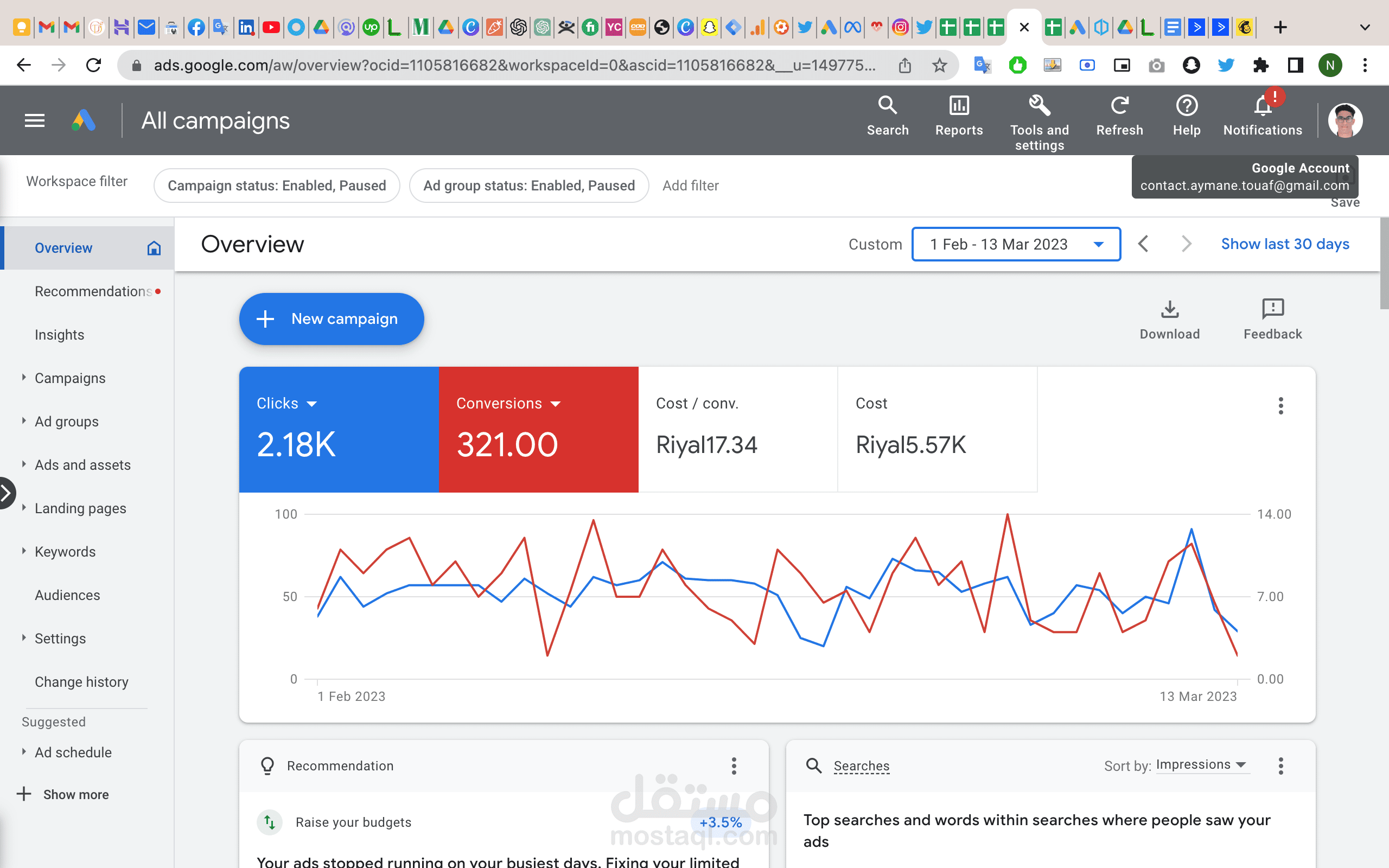Click New campaign button
The image size is (1389, 868).
point(331,319)
